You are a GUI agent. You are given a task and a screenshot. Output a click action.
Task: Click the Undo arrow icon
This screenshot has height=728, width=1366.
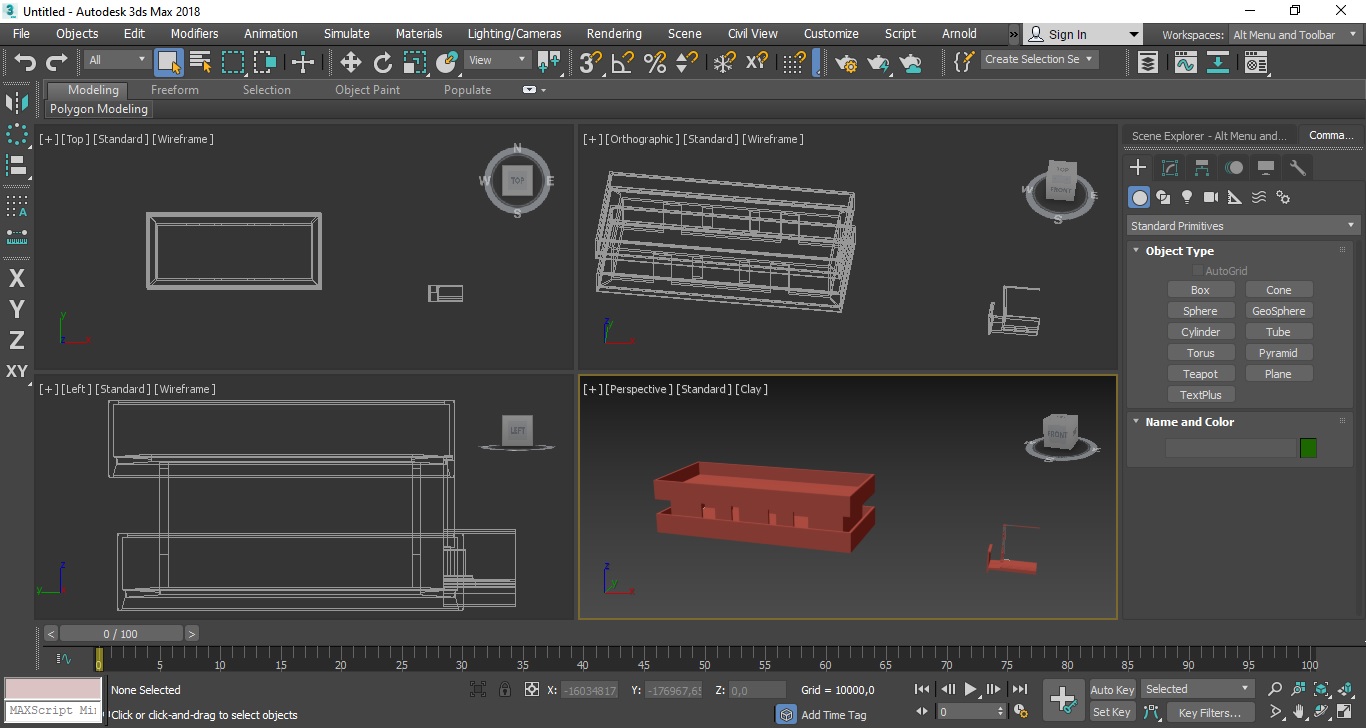click(x=25, y=63)
